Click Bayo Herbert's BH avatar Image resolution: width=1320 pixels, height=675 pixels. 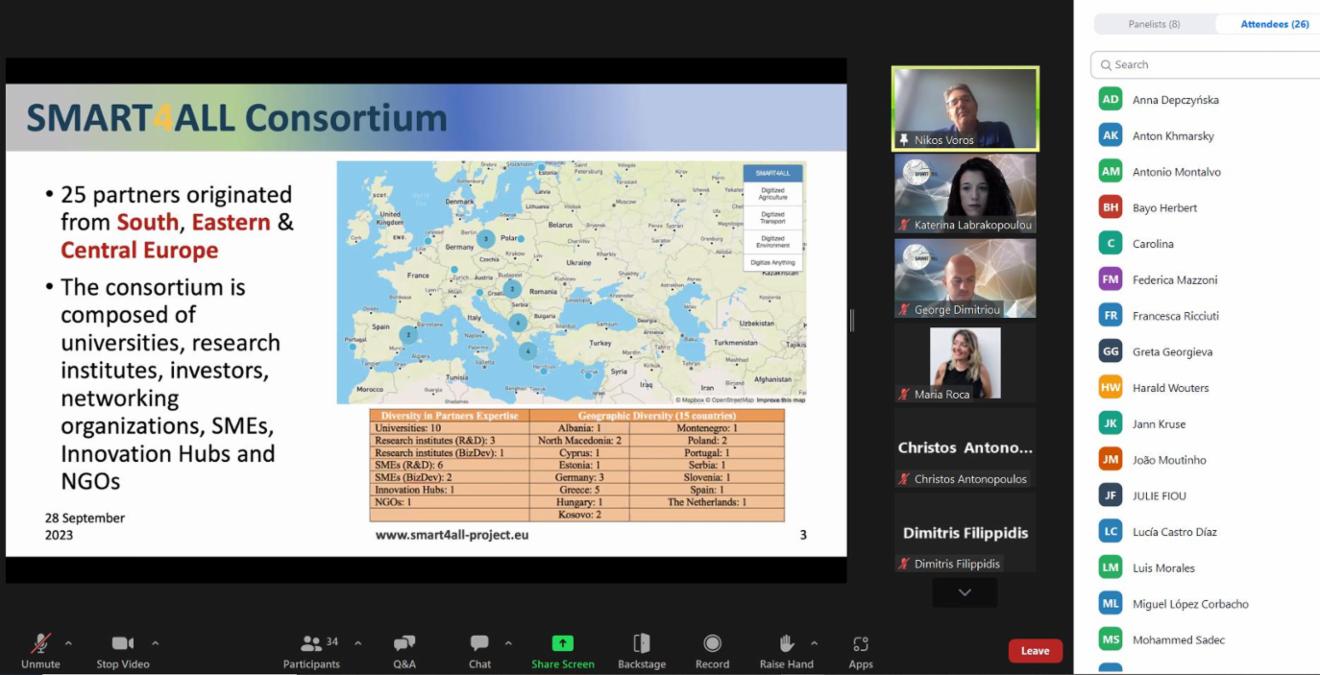[x=1110, y=207]
